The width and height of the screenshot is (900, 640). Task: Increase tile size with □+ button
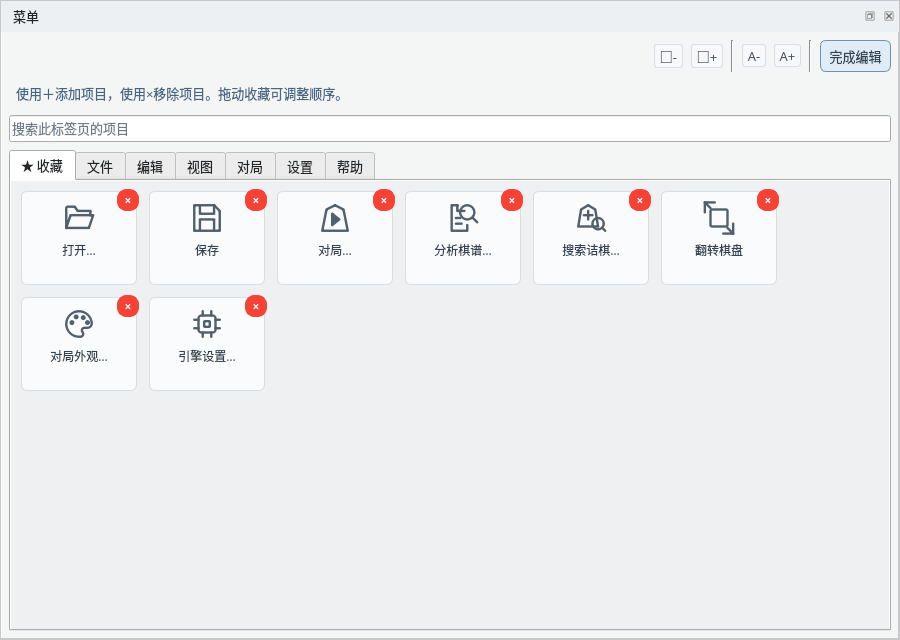point(707,57)
